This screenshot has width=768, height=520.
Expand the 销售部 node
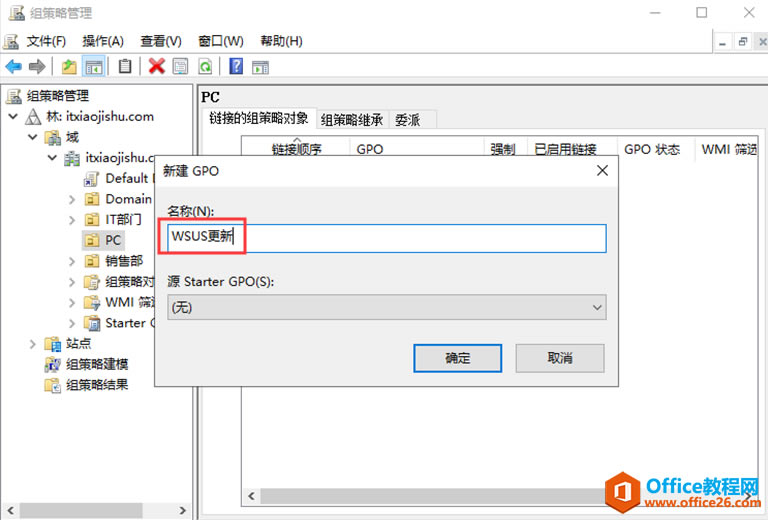72,261
